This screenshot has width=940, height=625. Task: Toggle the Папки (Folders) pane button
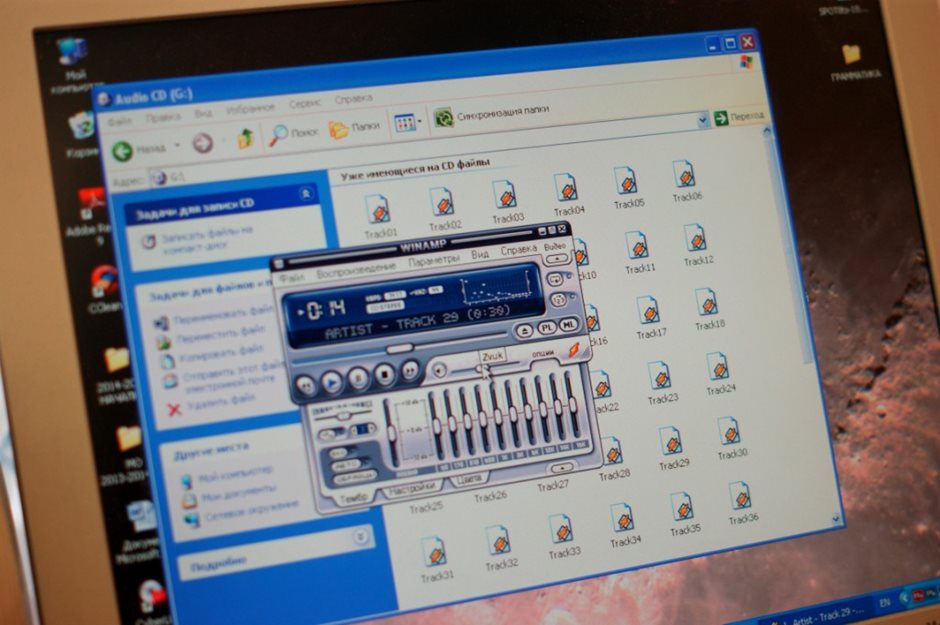[x=339, y=128]
